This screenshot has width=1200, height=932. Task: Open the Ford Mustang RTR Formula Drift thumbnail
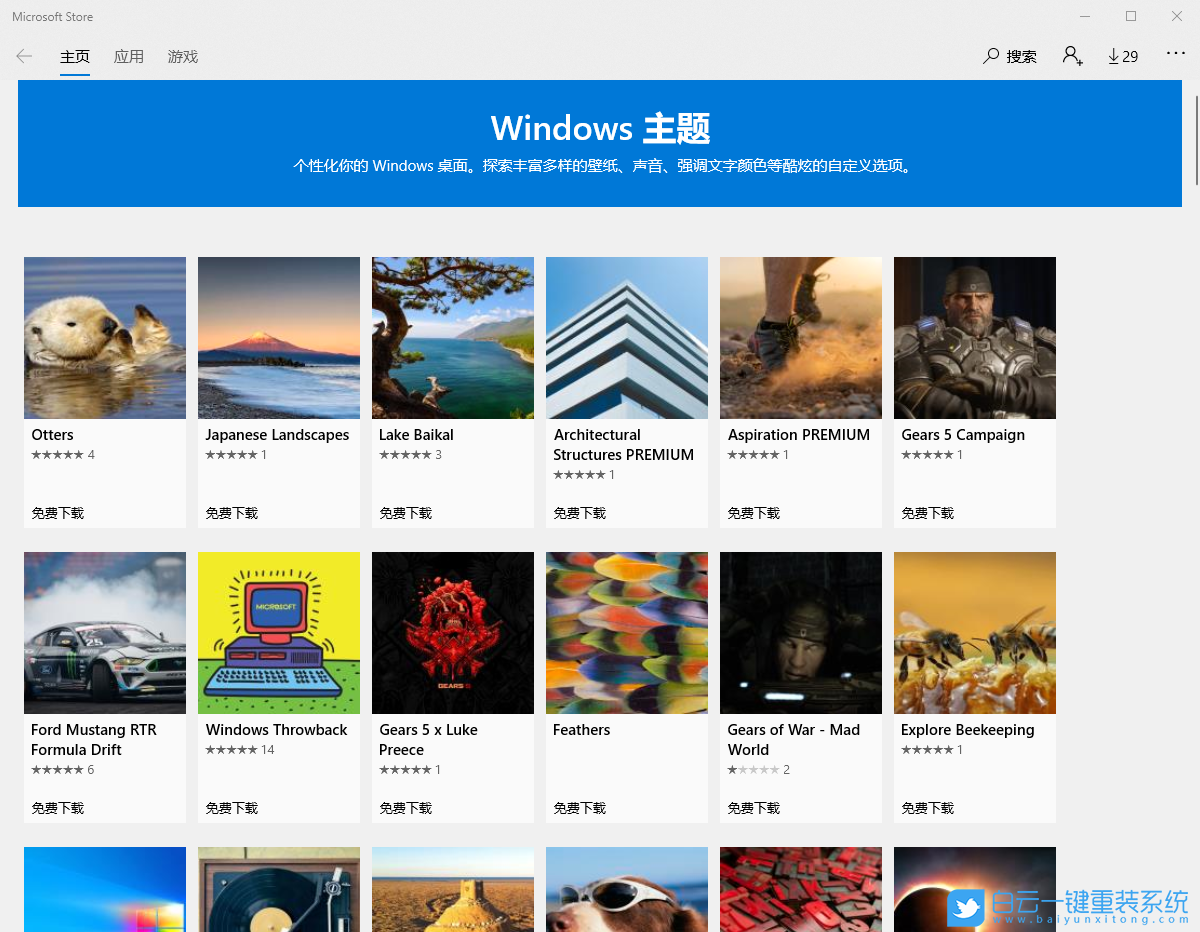104,632
